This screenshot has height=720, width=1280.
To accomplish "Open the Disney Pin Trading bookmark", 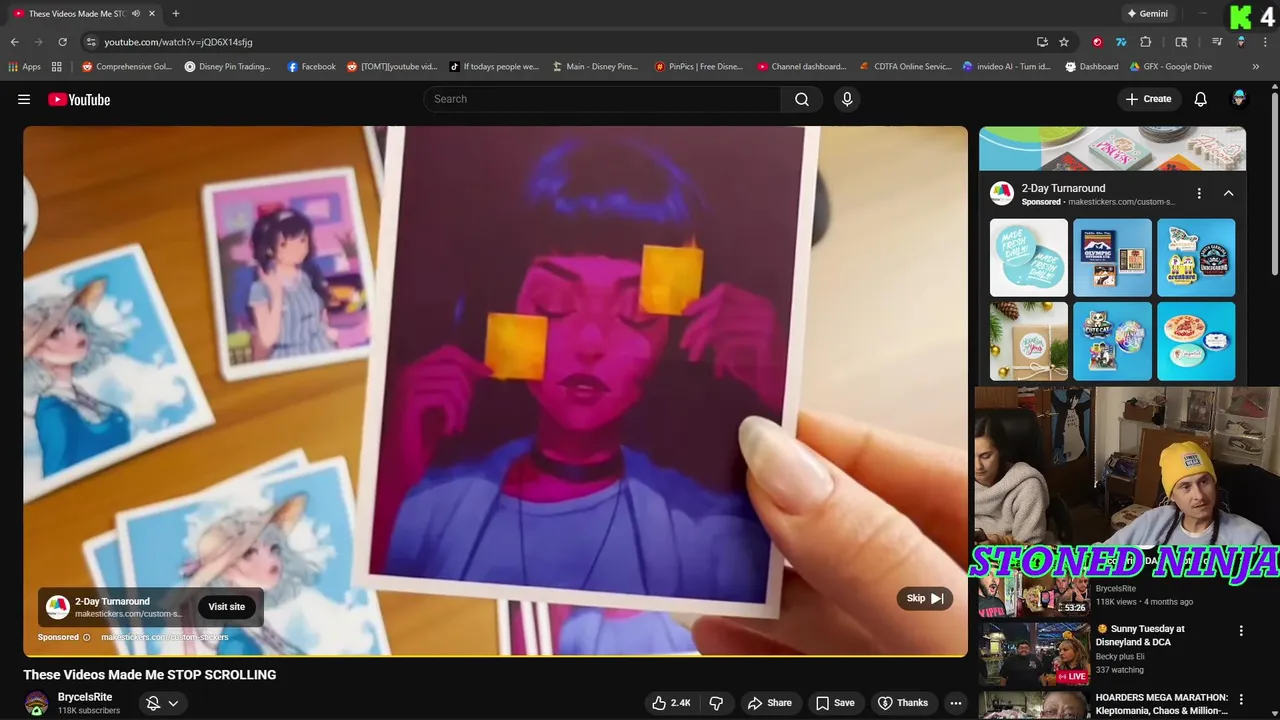I will pos(227,67).
